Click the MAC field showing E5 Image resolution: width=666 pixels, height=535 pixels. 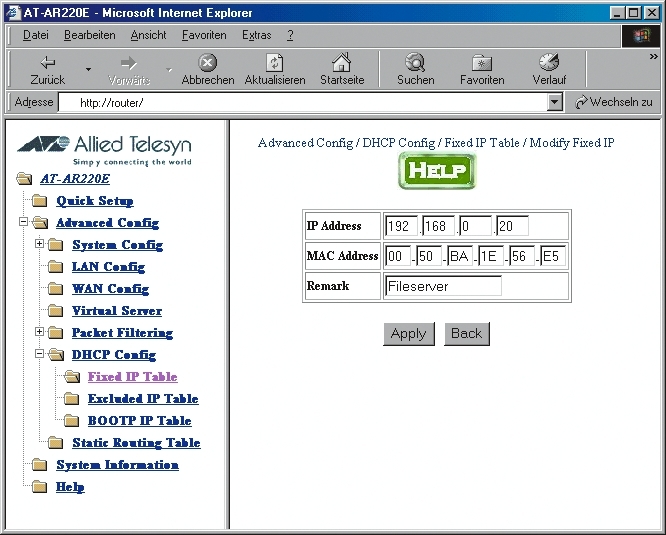553,256
